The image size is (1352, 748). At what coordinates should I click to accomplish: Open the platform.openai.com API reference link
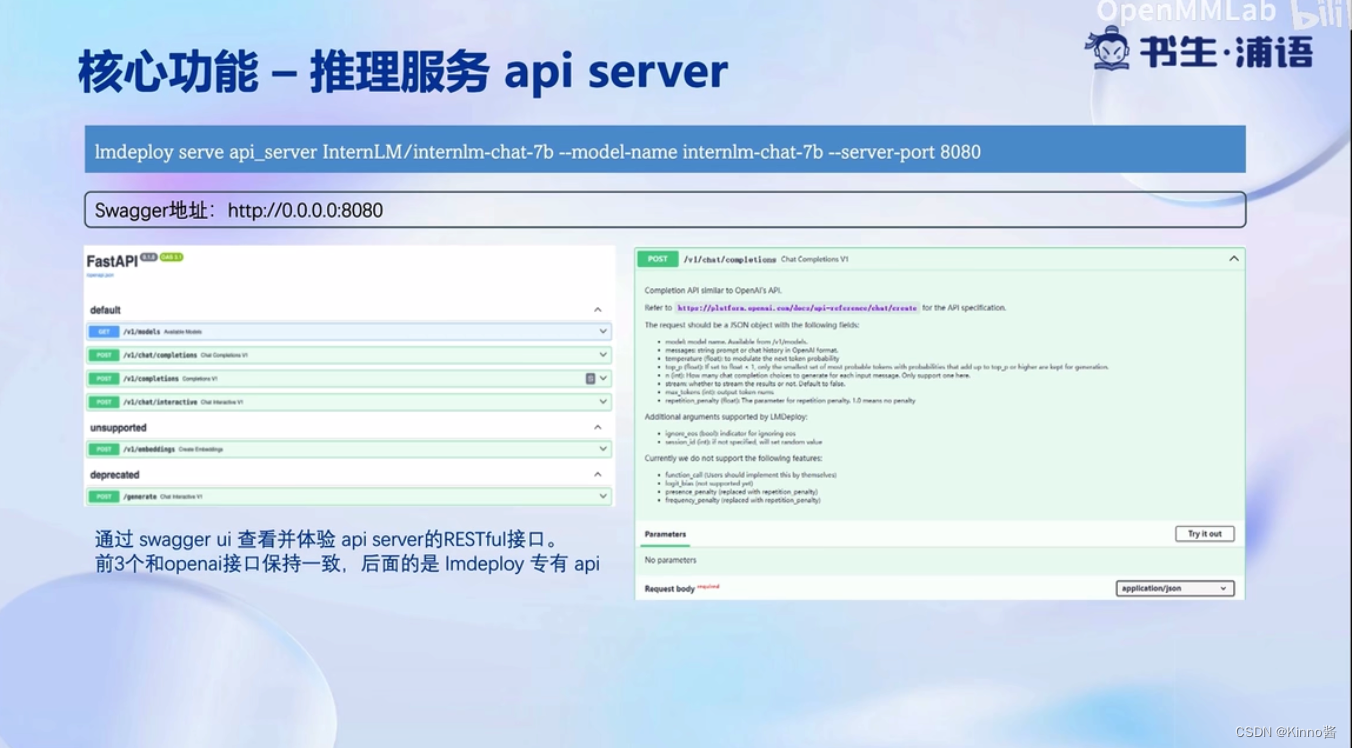coord(797,308)
